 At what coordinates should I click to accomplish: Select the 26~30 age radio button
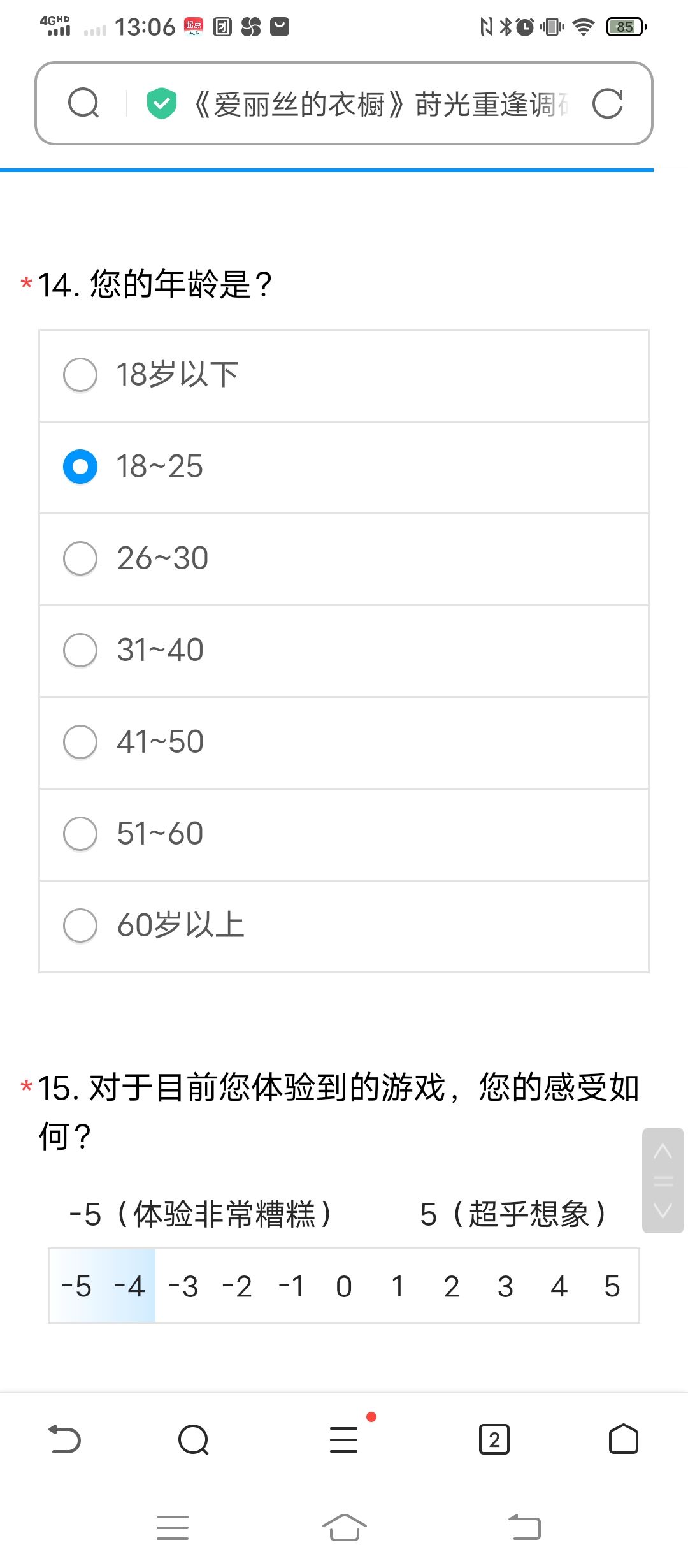tap(80, 558)
